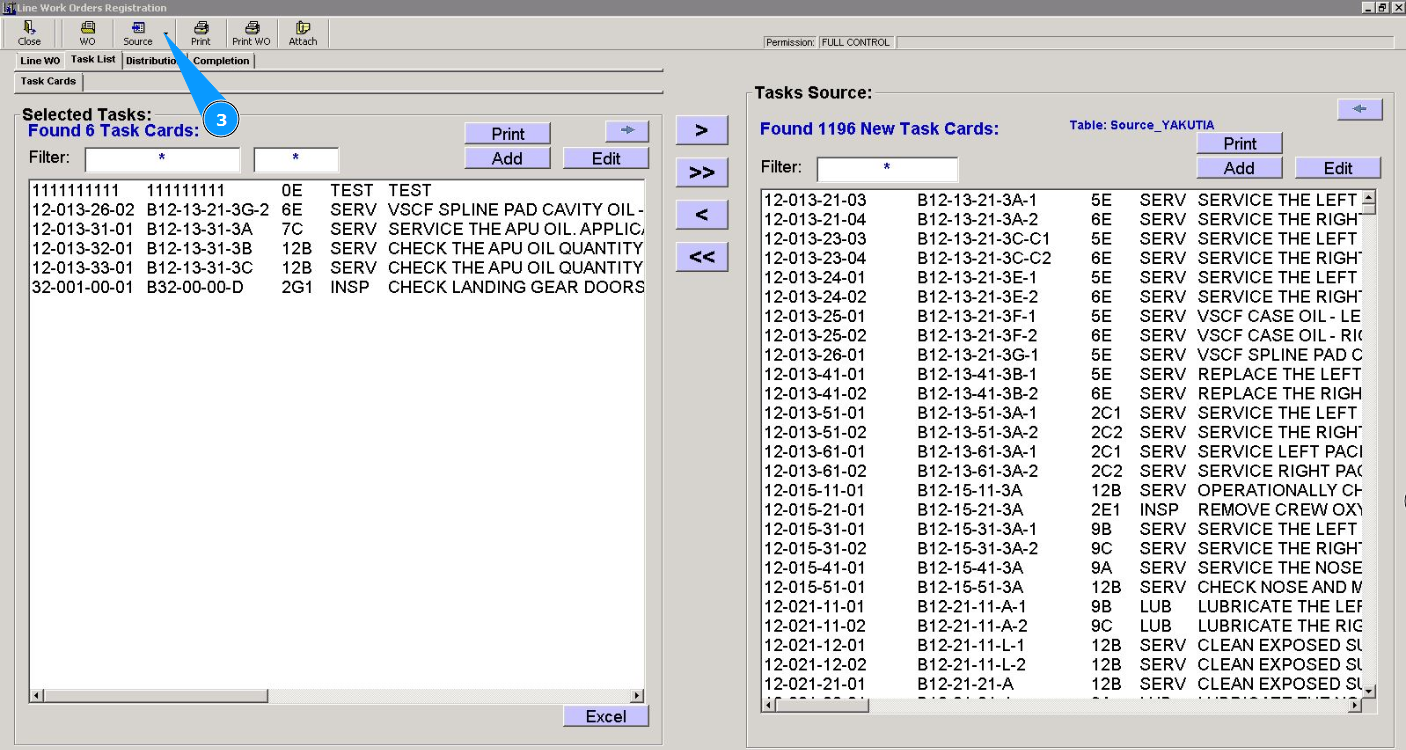Select source row 12-015-31-01

pos(1062,529)
